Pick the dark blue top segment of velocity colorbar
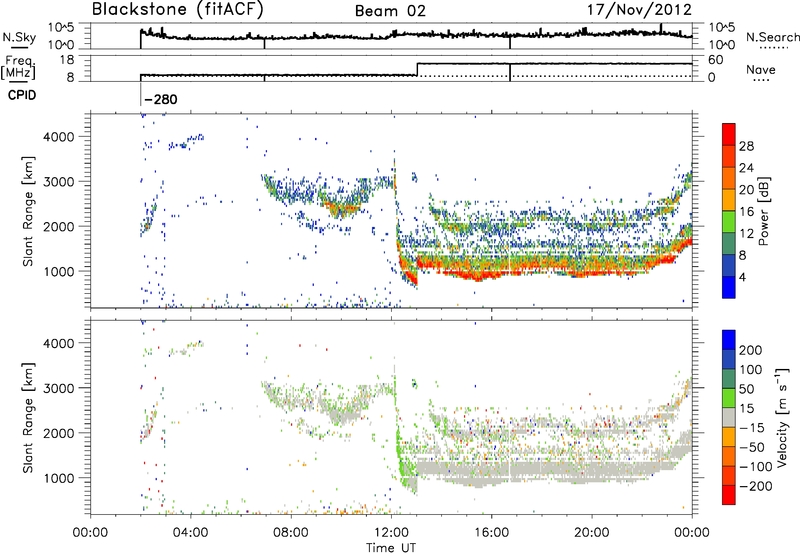 (x=729, y=340)
